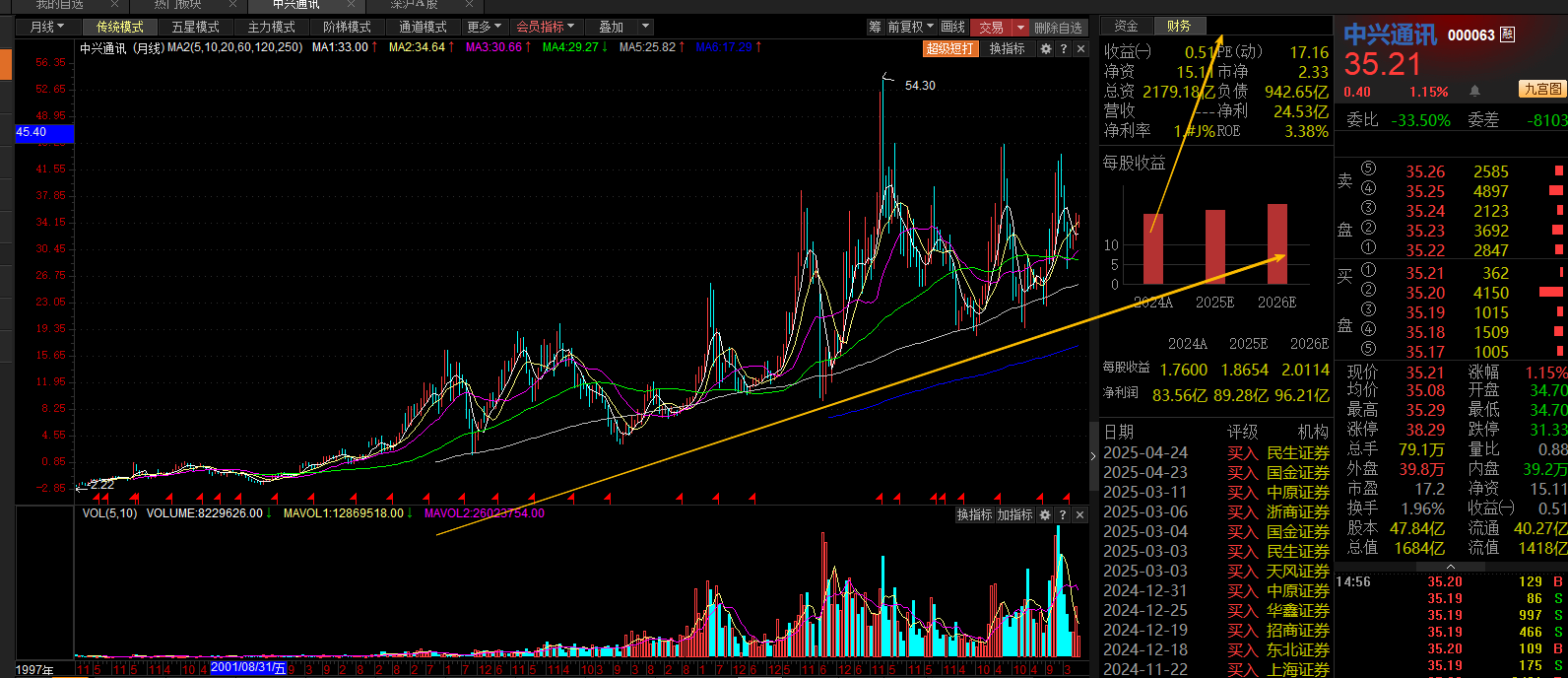
Task: Click the 2024-12-18 东北证券 rating row
Action: pyautogui.click(x=1216, y=650)
